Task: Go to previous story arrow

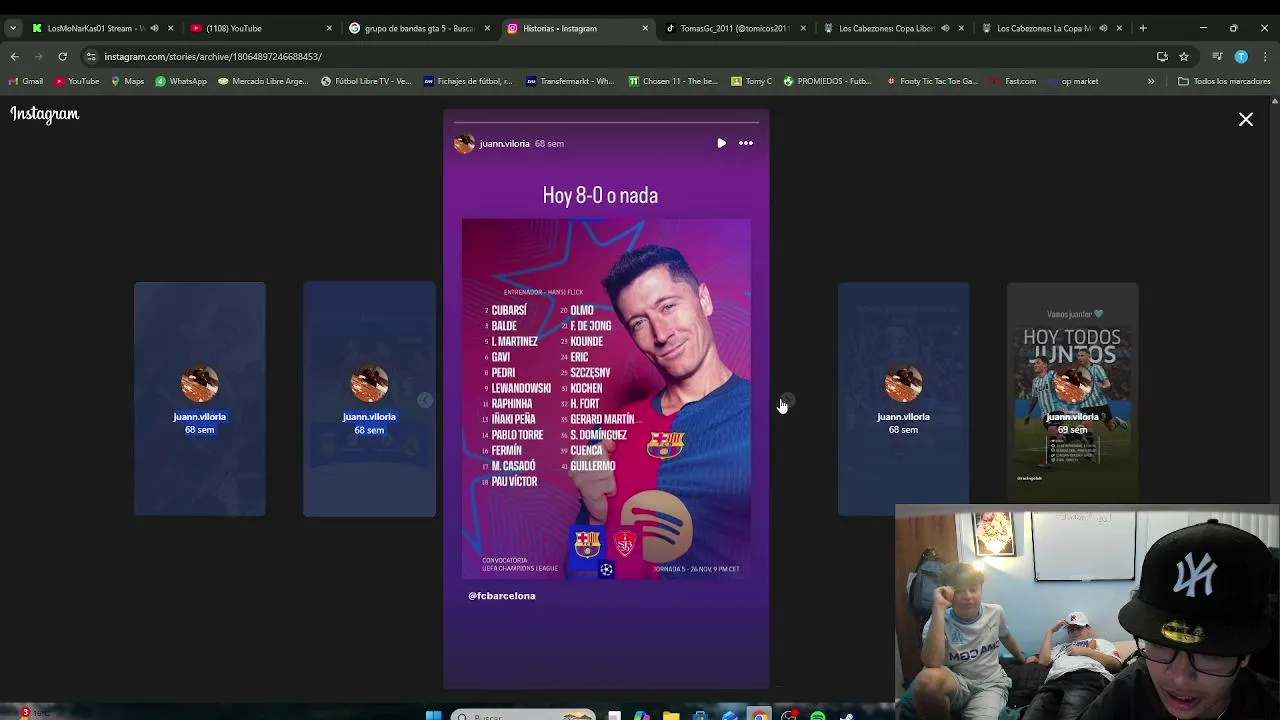Action: [x=425, y=401]
